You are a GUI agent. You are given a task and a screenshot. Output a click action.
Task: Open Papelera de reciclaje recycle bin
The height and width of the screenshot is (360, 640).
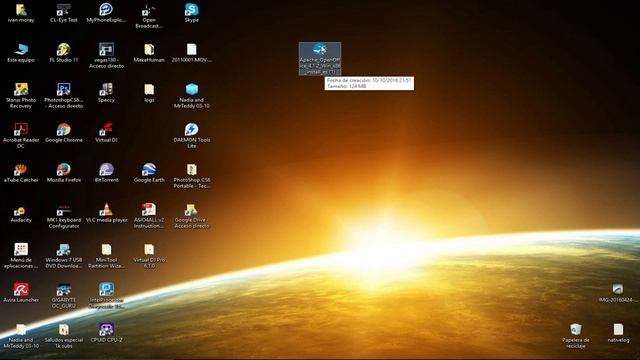click(576, 330)
